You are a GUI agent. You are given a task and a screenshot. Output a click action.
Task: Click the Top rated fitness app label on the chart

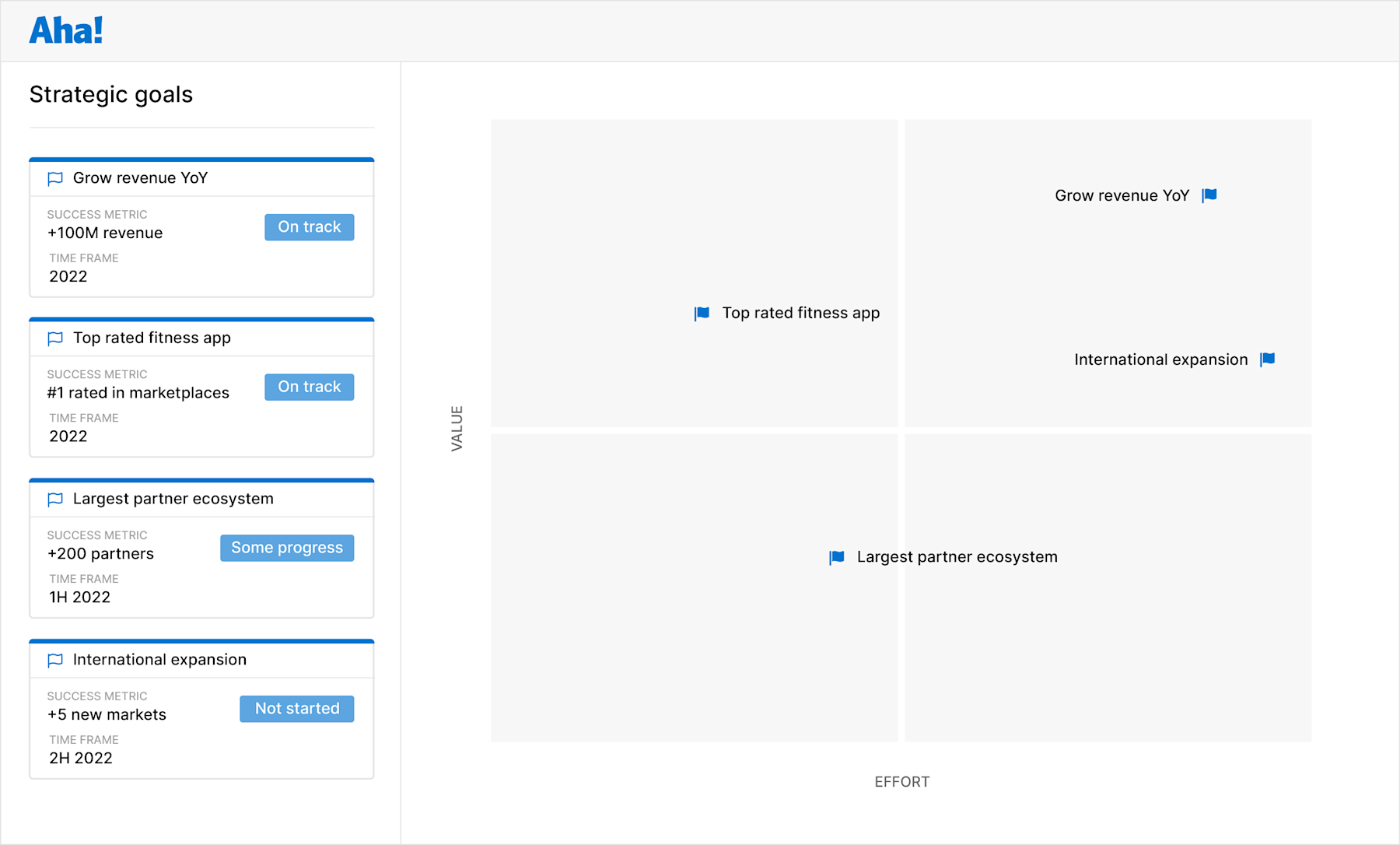click(800, 313)
